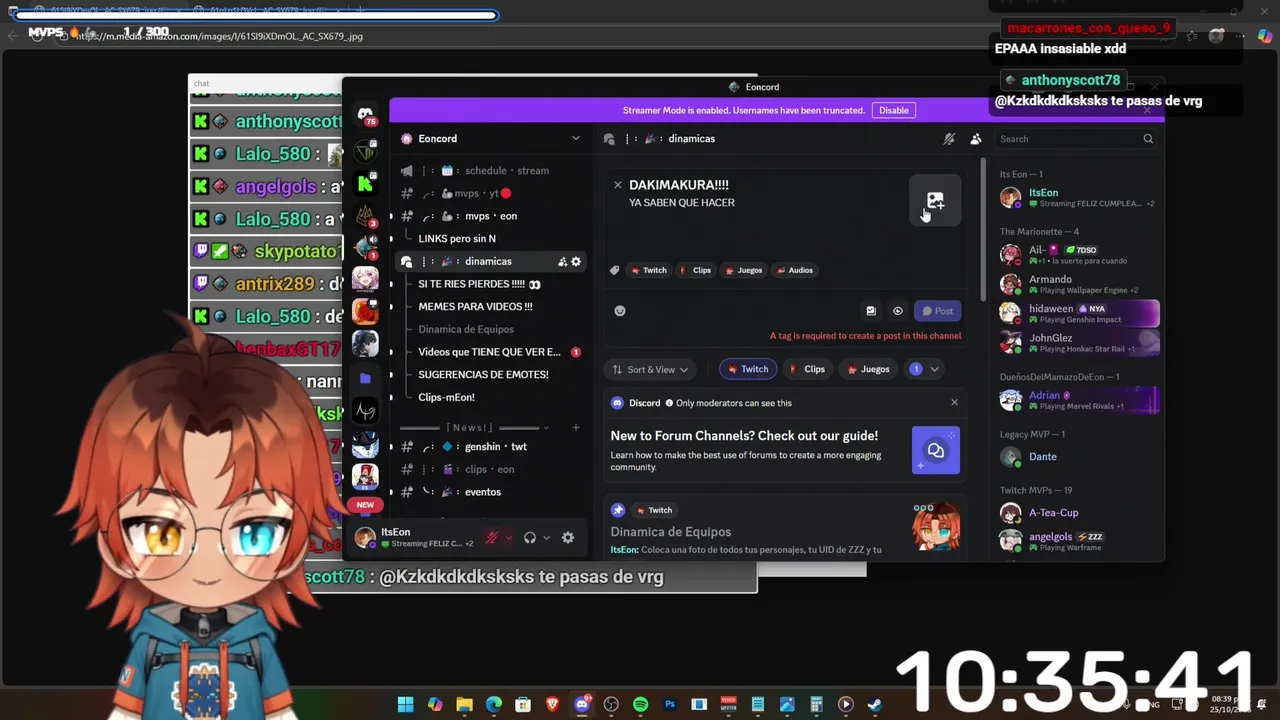The image size is (1280, 720).
Task: Filter forum posts by Clips tag
Action: click(x=808, y=369)
